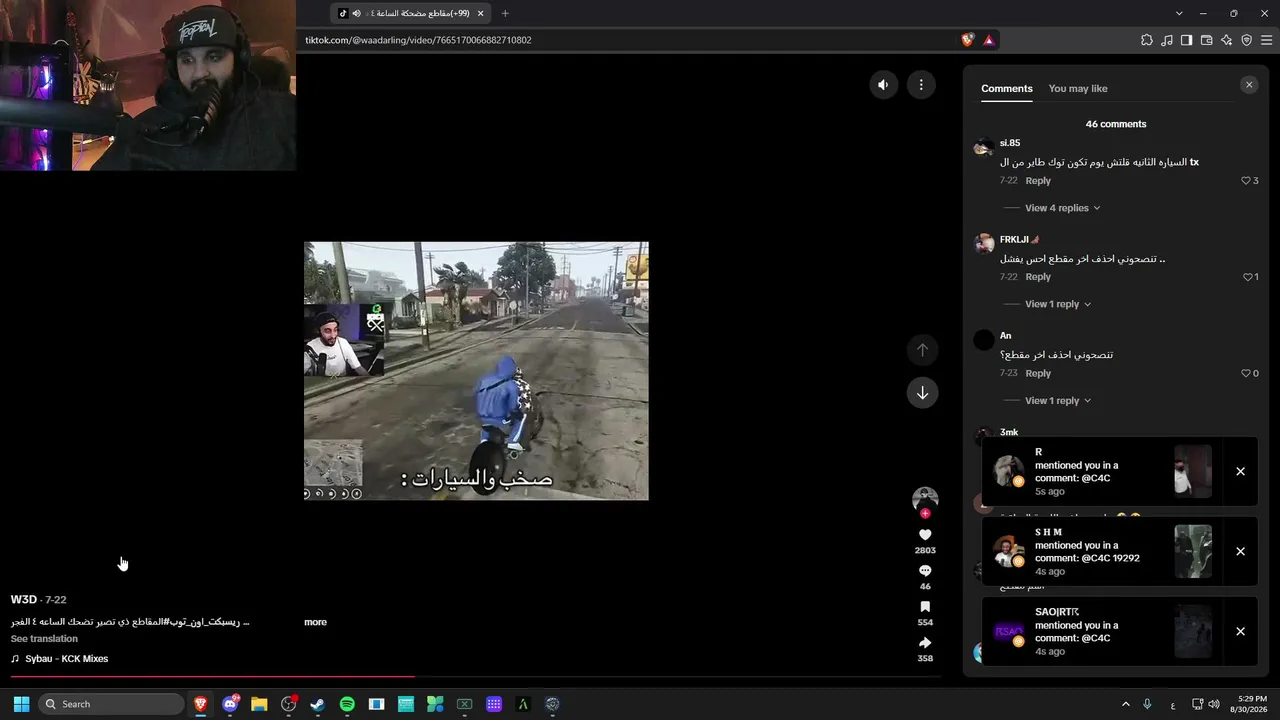1280x720 pixels.
Task: Close the comments panel with the X
Action: pos(1249,85)
